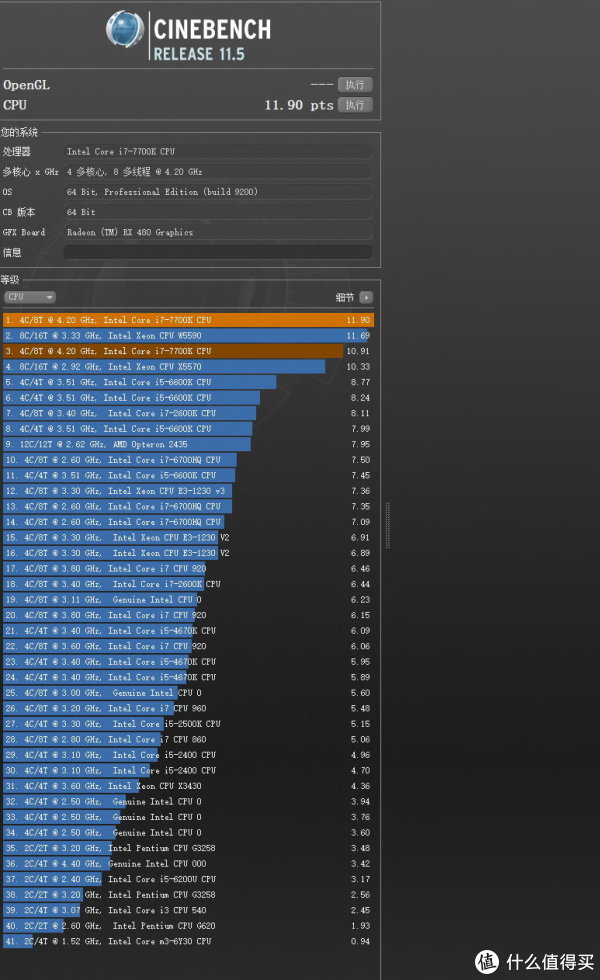Select rank 33 Genuine Intel row scoring 3.76

tap(188, 818)
